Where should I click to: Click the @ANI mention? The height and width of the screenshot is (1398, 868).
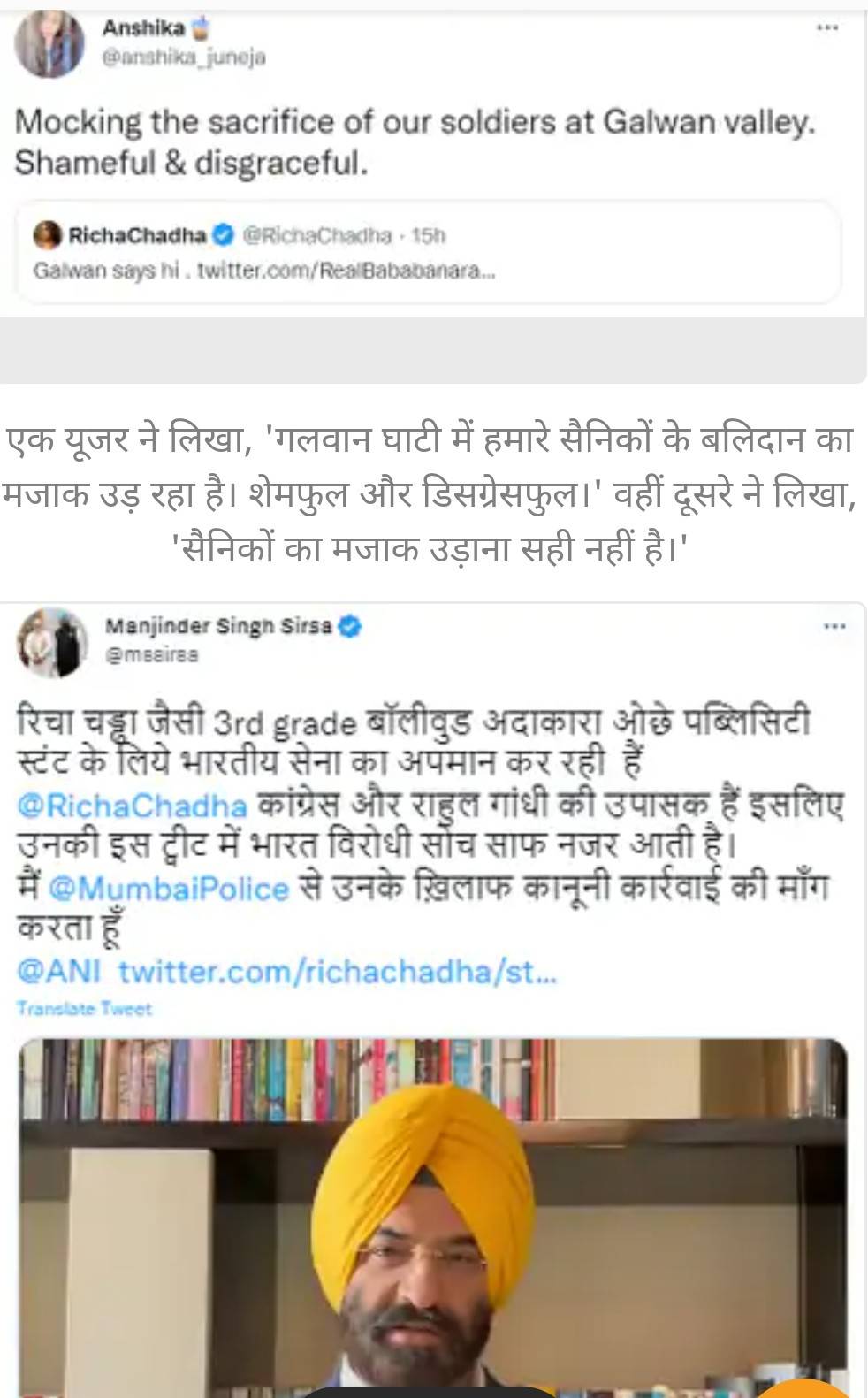point(59,971)
